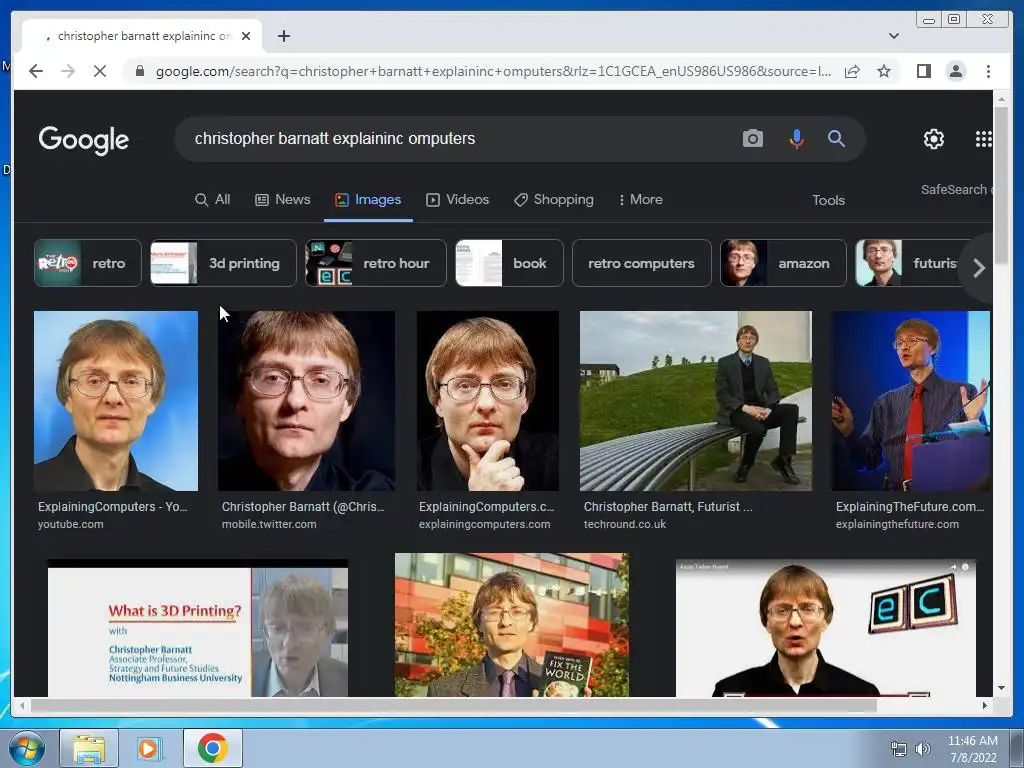Close the christopher barnatt tab
Screen dimensions: 1024x768
(x=246, y=36)
